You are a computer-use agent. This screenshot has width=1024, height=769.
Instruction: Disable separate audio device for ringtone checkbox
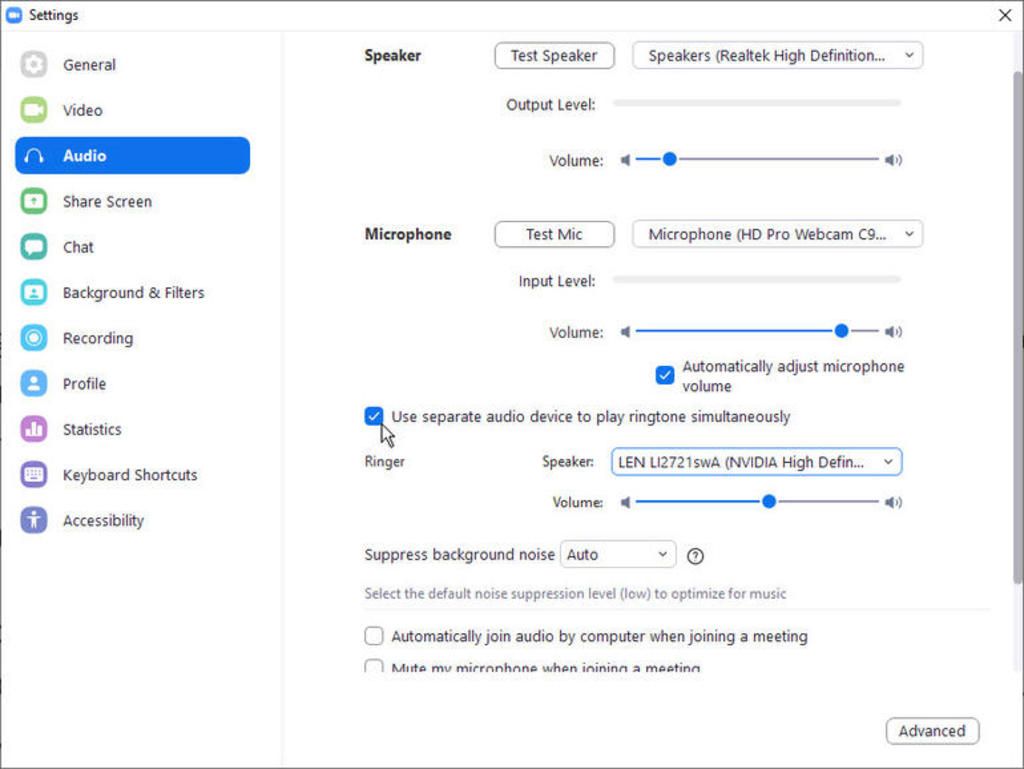[x=374, y=416]
